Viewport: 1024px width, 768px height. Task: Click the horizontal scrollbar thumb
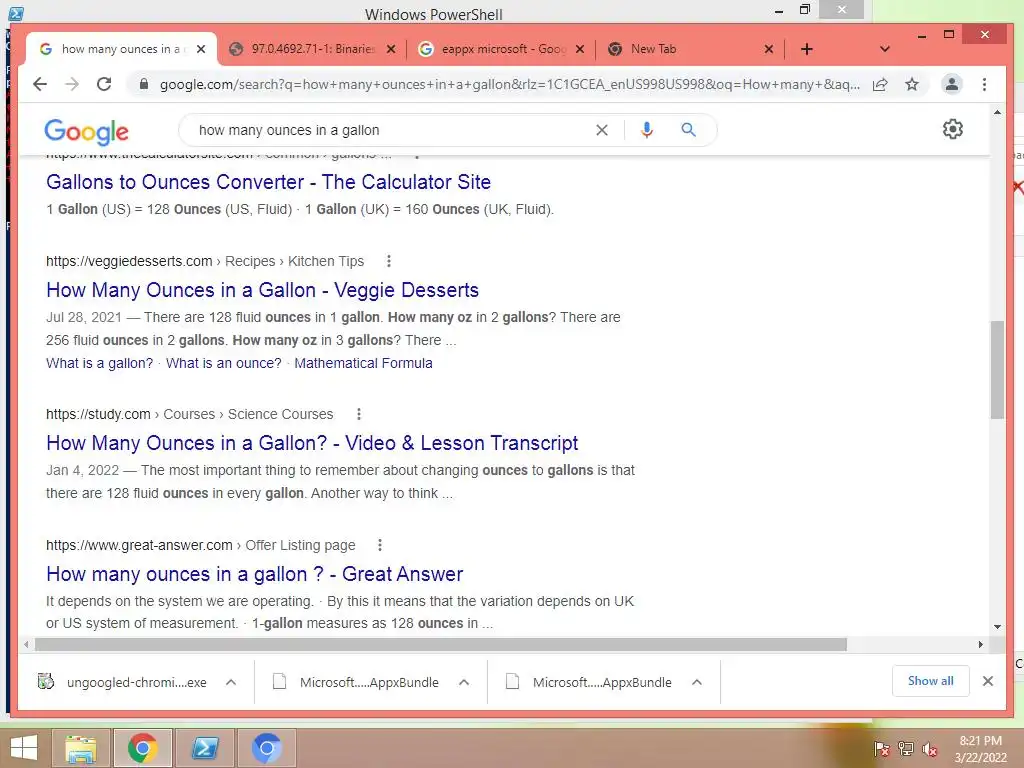point(441,645)
